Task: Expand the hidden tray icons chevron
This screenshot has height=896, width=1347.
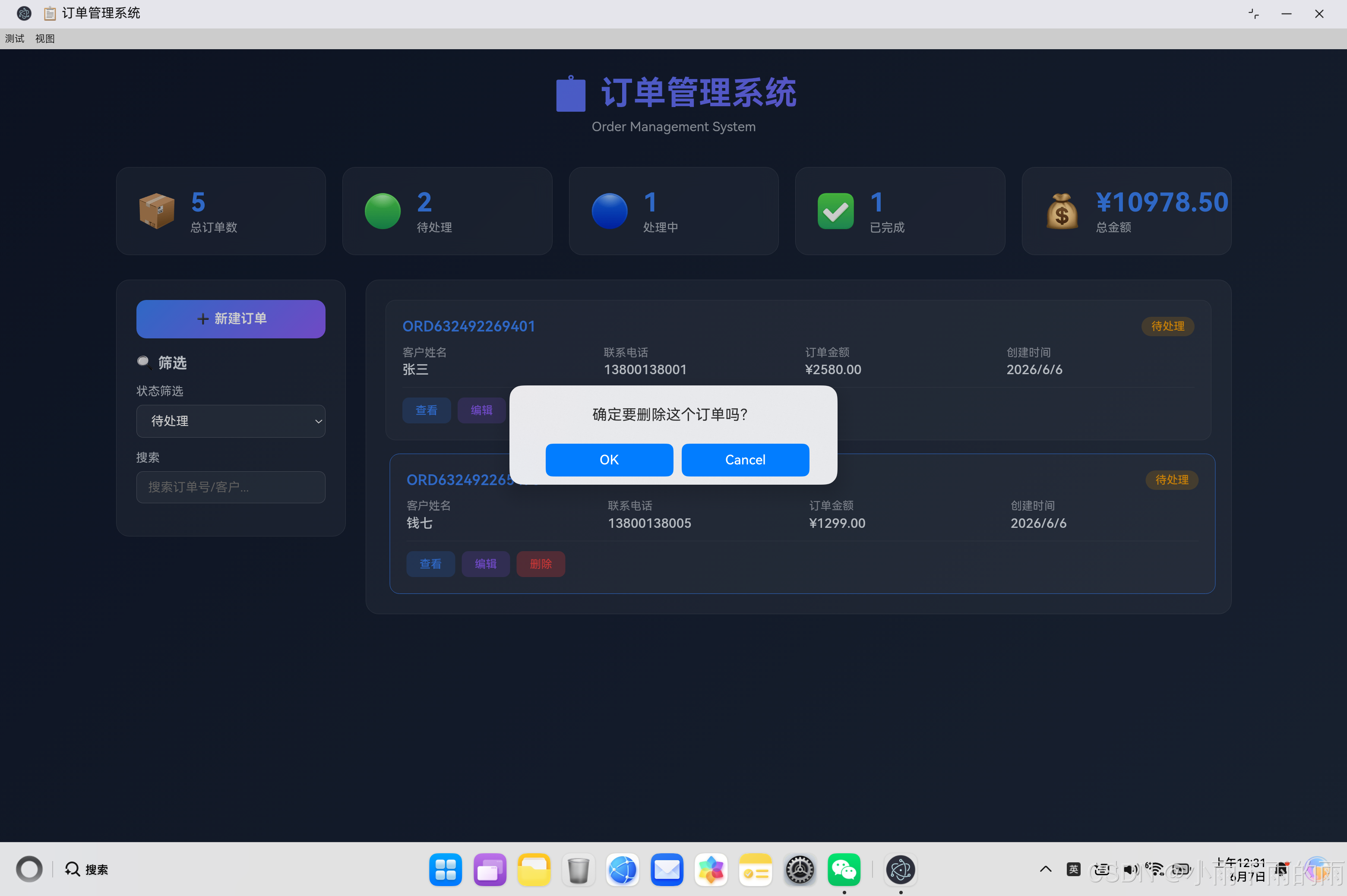Action: (x=1045, y=869)
